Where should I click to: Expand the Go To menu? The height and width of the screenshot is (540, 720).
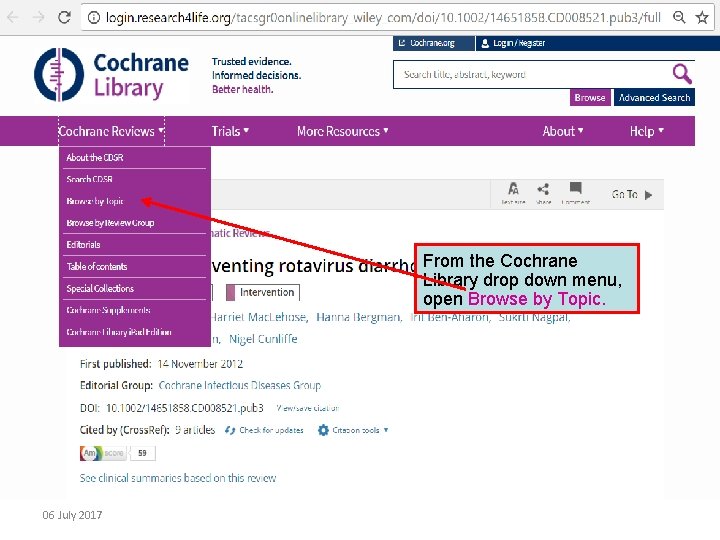pyautogui.click(x=632, y=195)
